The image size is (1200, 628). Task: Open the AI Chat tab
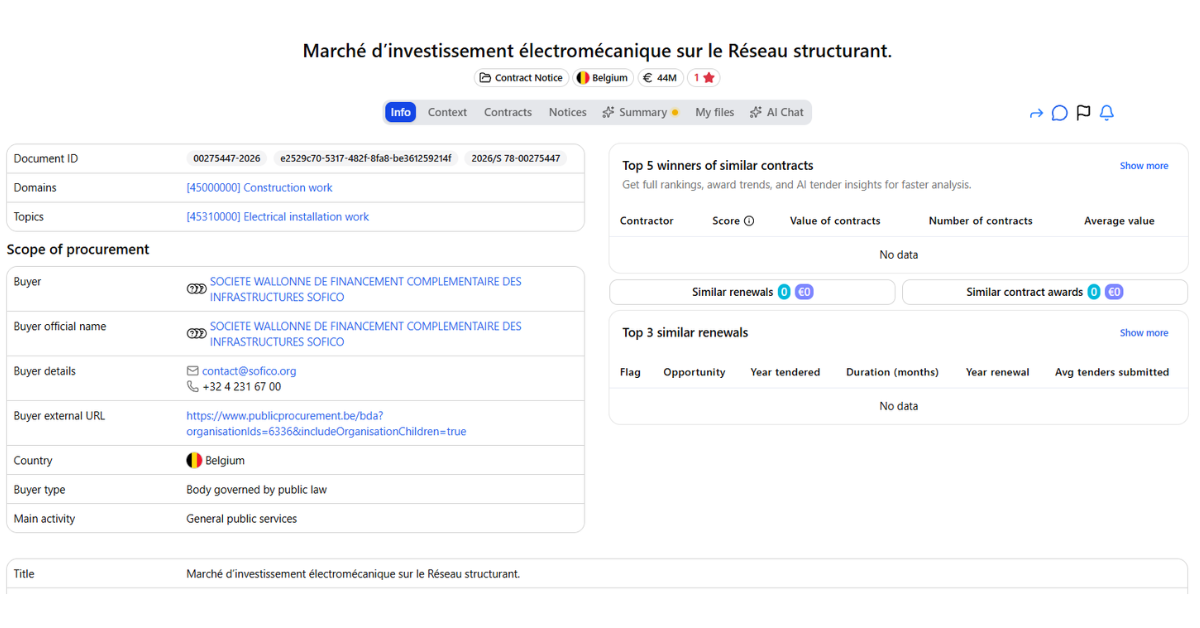(x=777, y=113)
